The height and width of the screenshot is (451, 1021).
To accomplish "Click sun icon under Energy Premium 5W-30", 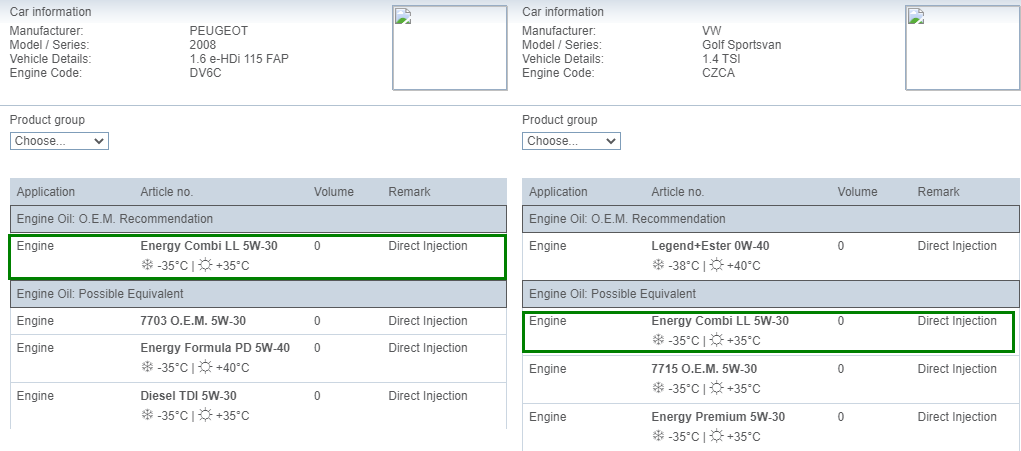I will [x=716, y=436].
